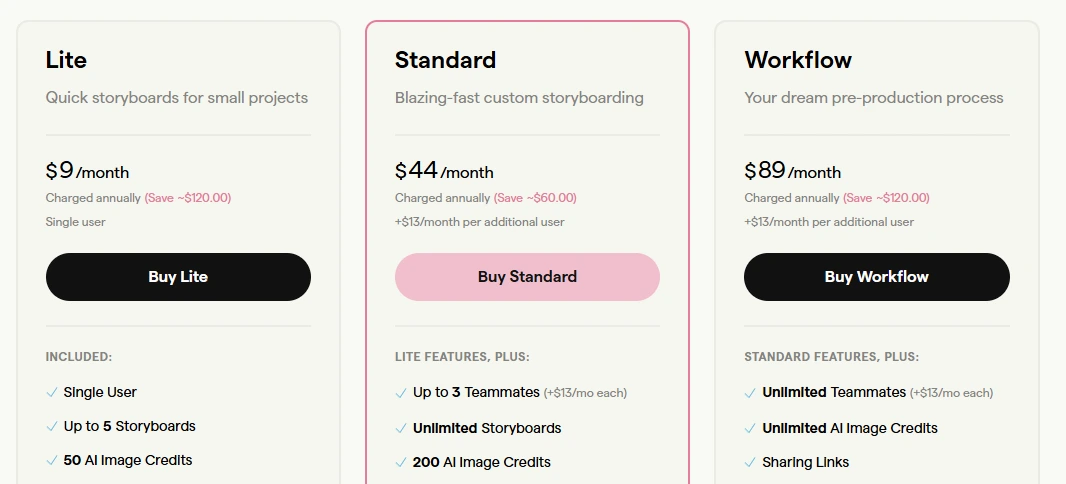
Task: Select the Lite plan heading
Action: [66, 60]
